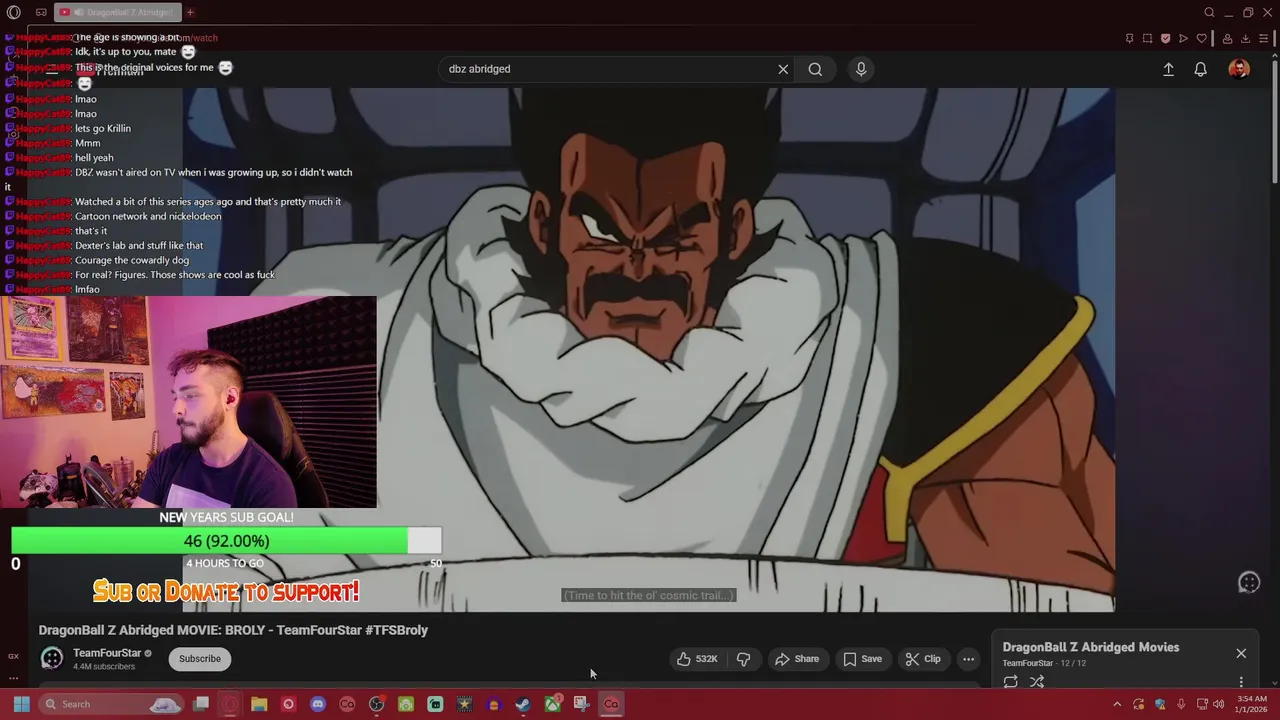
Task: Open a new browser tab
Action: pyautogui.click(x=190, y=12)
